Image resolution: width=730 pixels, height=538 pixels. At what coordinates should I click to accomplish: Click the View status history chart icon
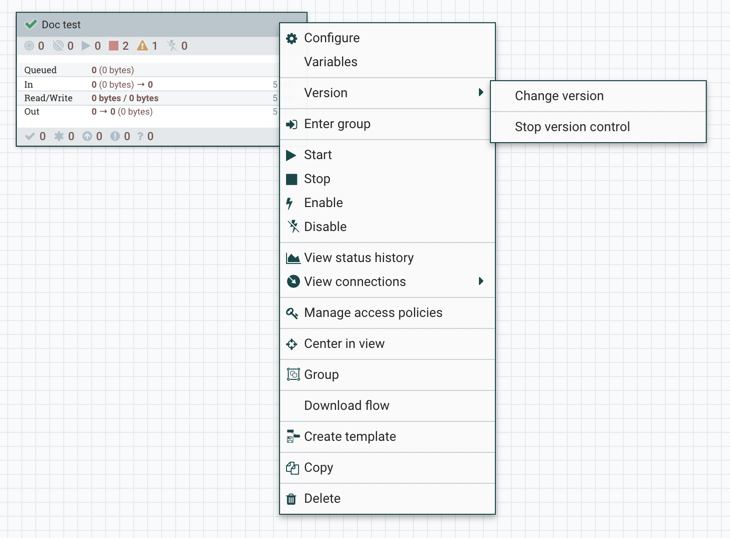293,258
